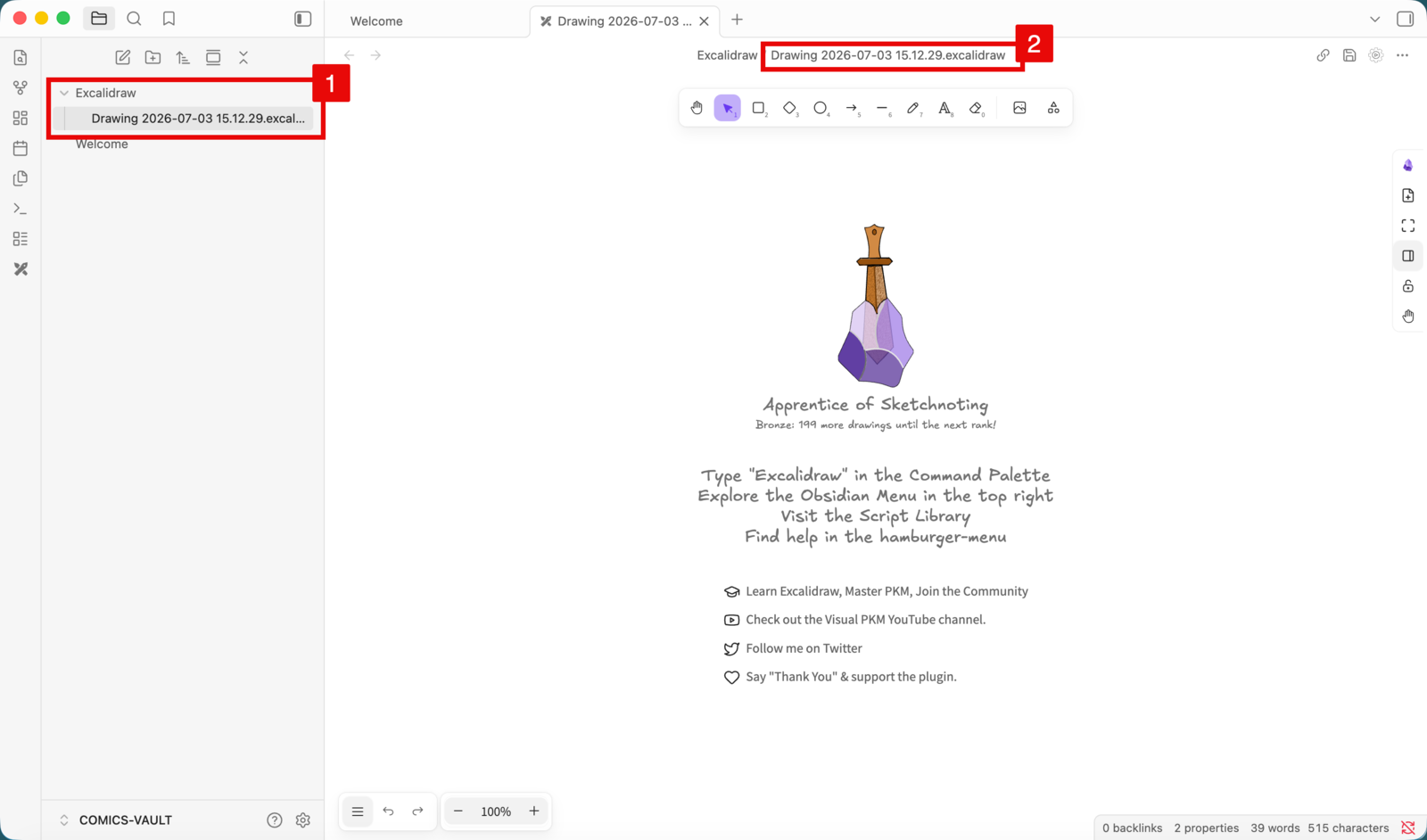This screenshot has width=1427, height=840.
Task: Select the Rectangle shape tool
Action: pos(759,108)
